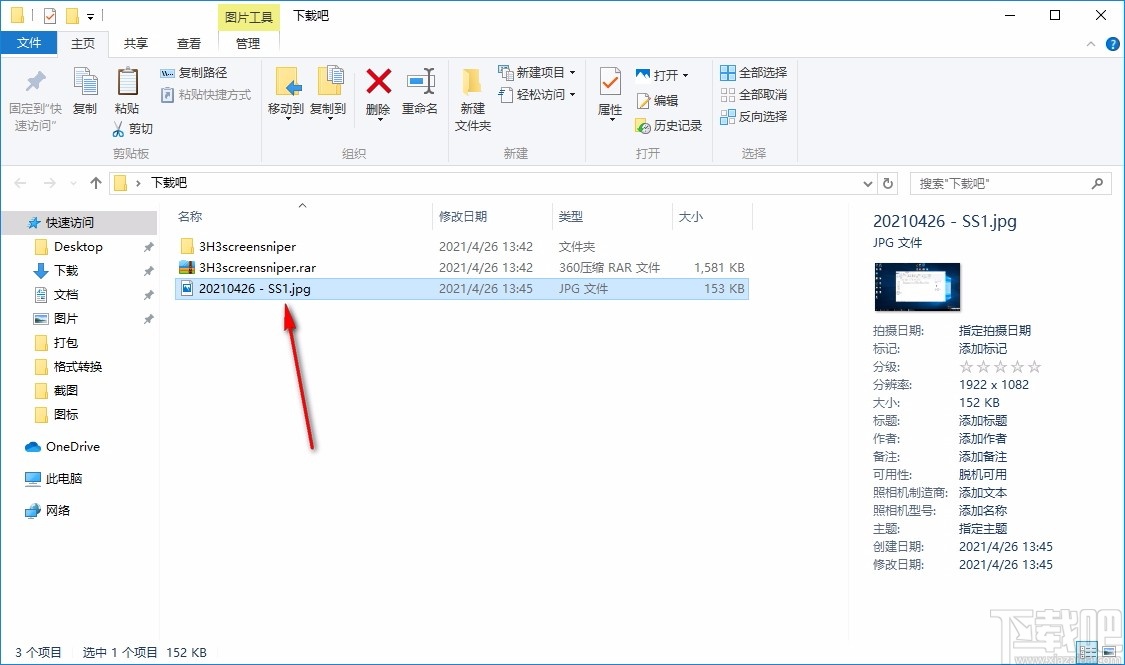The width and height of the screenshot is (1125, 665).
Task: Switch to the 查看 (View) tab
Action: (x=188, y=43)
